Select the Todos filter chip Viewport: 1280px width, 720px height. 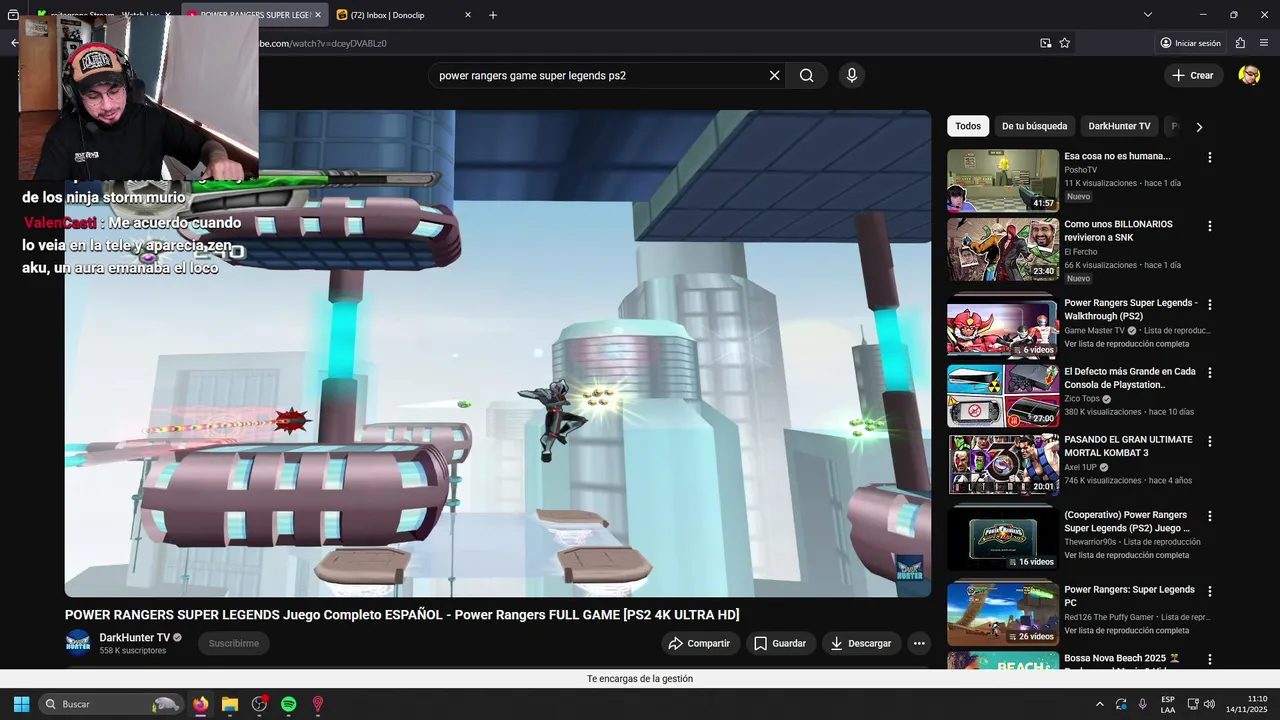[x=968, y=126]
